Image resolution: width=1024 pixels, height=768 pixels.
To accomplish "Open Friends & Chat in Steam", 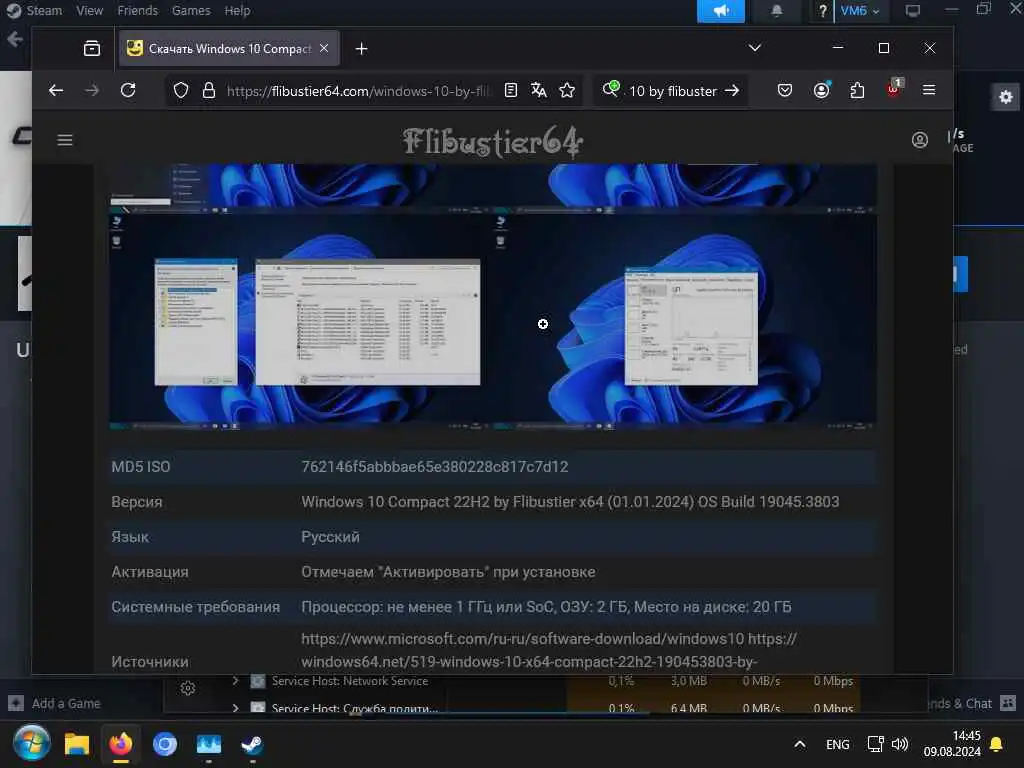I will (x=971, y=703).
